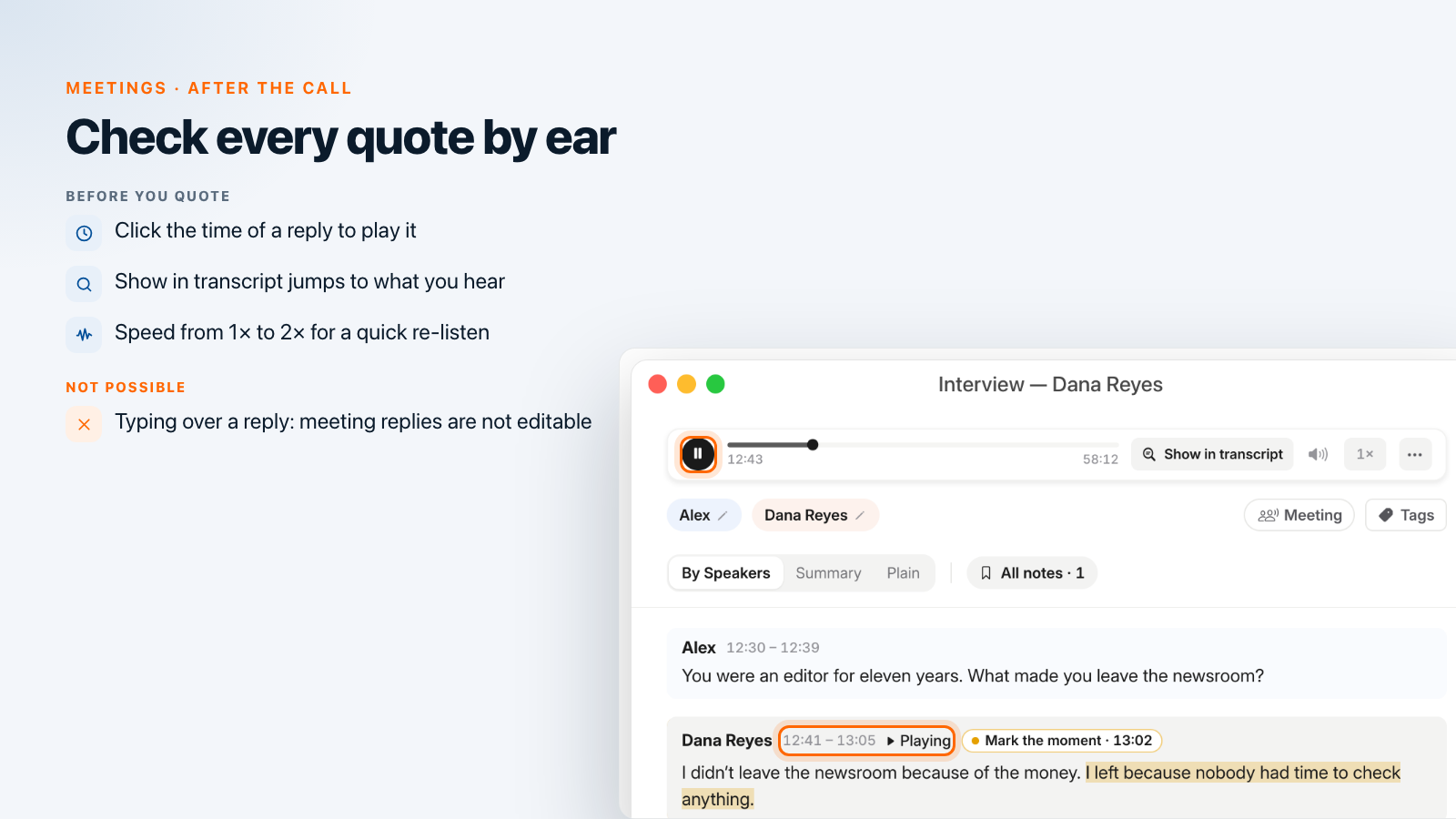This screenshot has height=819, width=1456.
Task: Click the Dana Reyes name in the reply header
Action: click(727, 741)
